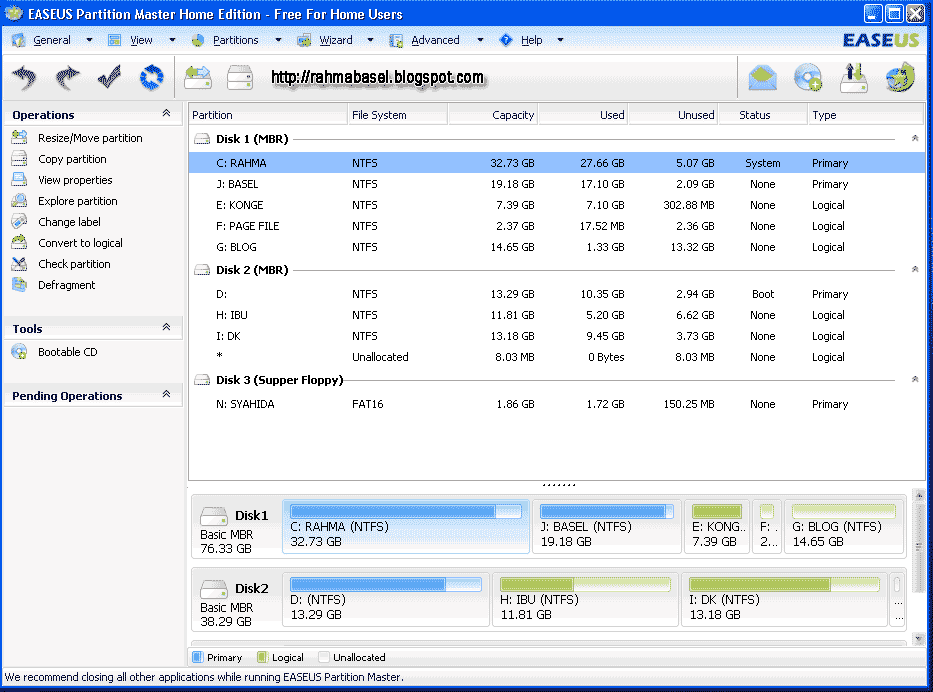Select Resize/Move partition operation

click(x=90, y=138)
